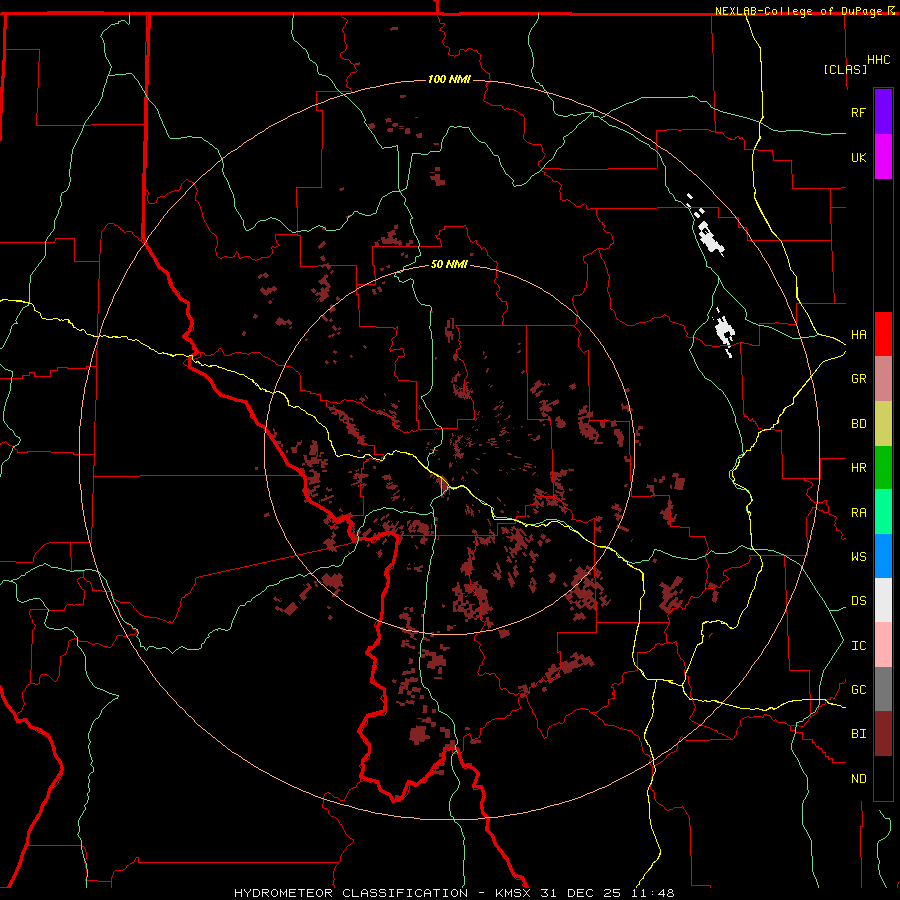Click the GR legend label
900x900 pixels.
tap(858, 379)
